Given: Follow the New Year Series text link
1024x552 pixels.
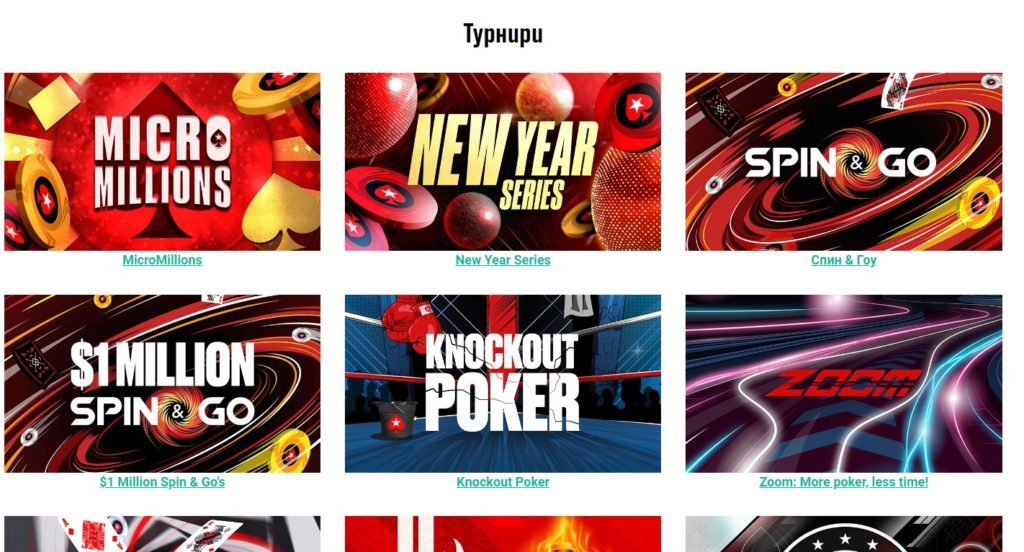Looking at the screenshot, I should [503, 260].
